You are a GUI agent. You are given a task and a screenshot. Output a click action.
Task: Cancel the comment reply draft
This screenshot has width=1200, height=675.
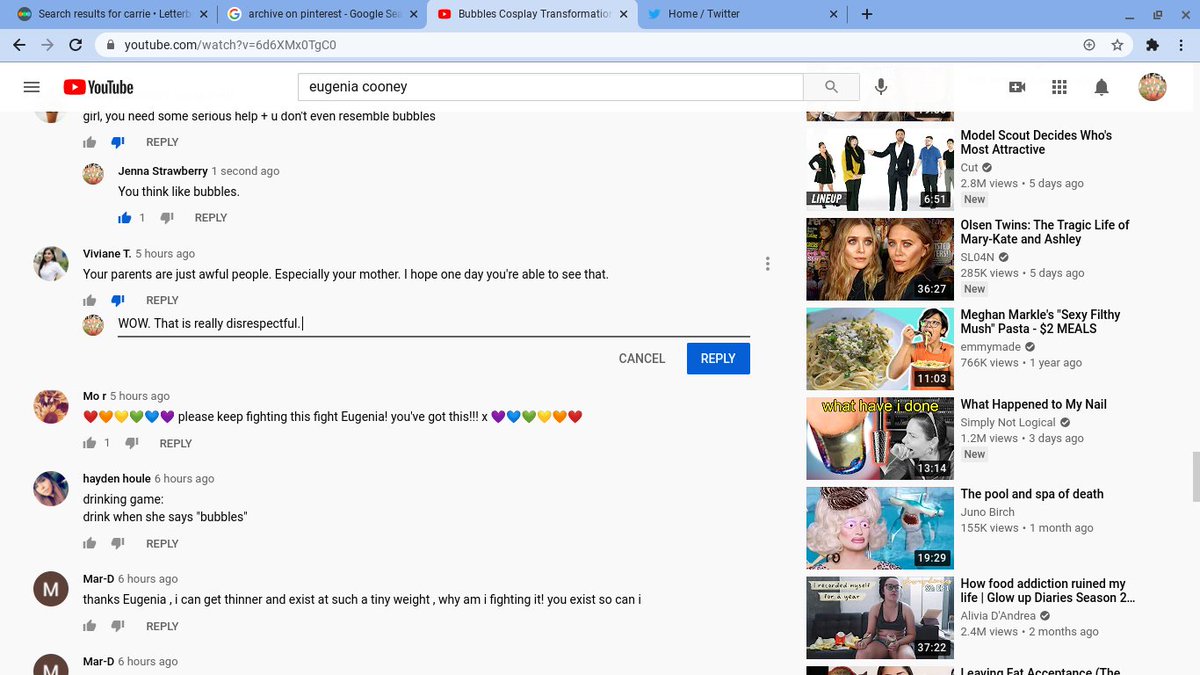click(x=640, y=358)
